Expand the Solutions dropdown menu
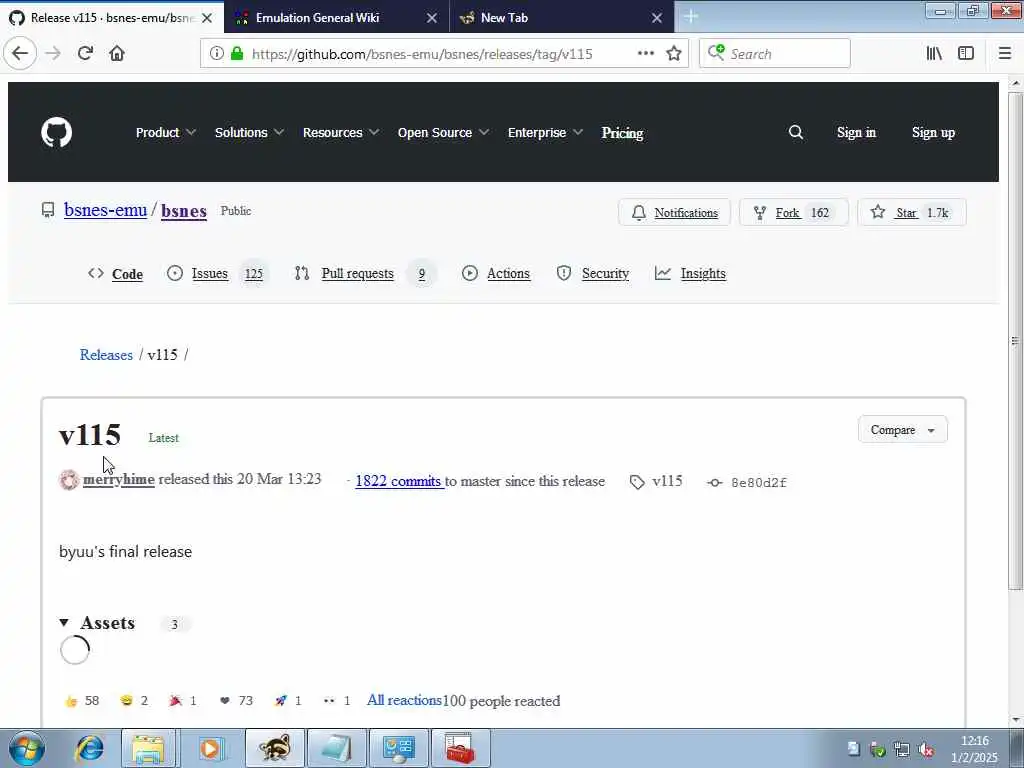 tap(249, 133)
